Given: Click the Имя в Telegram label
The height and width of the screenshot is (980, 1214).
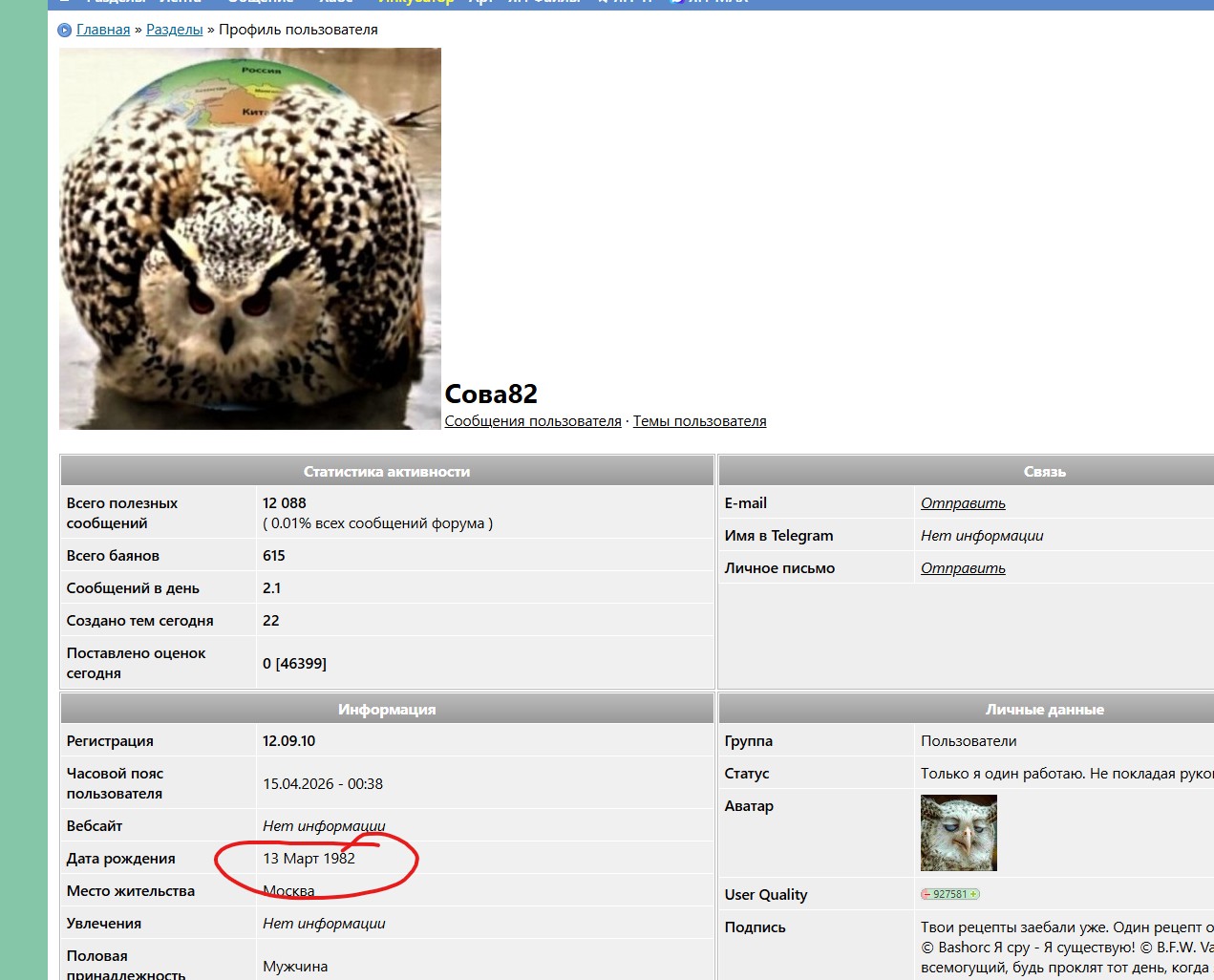Looking at the screenshot, I should 779,536.
